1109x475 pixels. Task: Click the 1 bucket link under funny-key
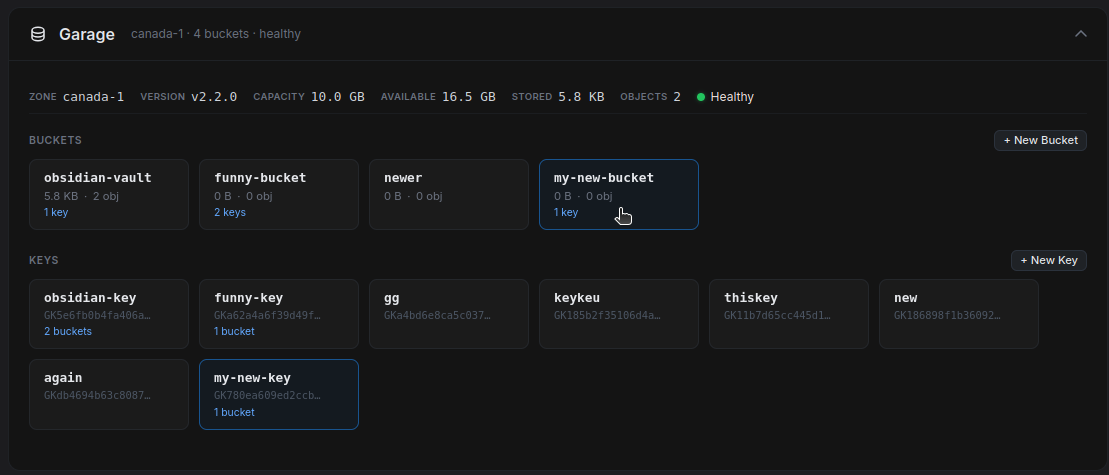[234, 331]
